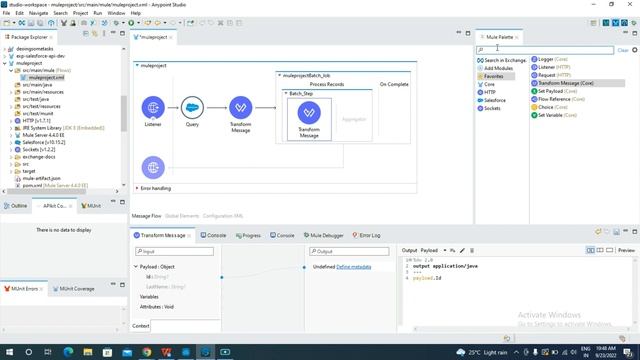
Task: Open the Run button dropdown arrow
Action: click(138, 23)
